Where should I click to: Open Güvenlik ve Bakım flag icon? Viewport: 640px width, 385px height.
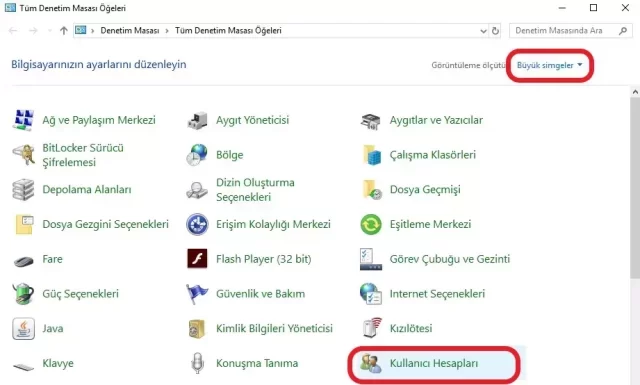click(197, 294)
